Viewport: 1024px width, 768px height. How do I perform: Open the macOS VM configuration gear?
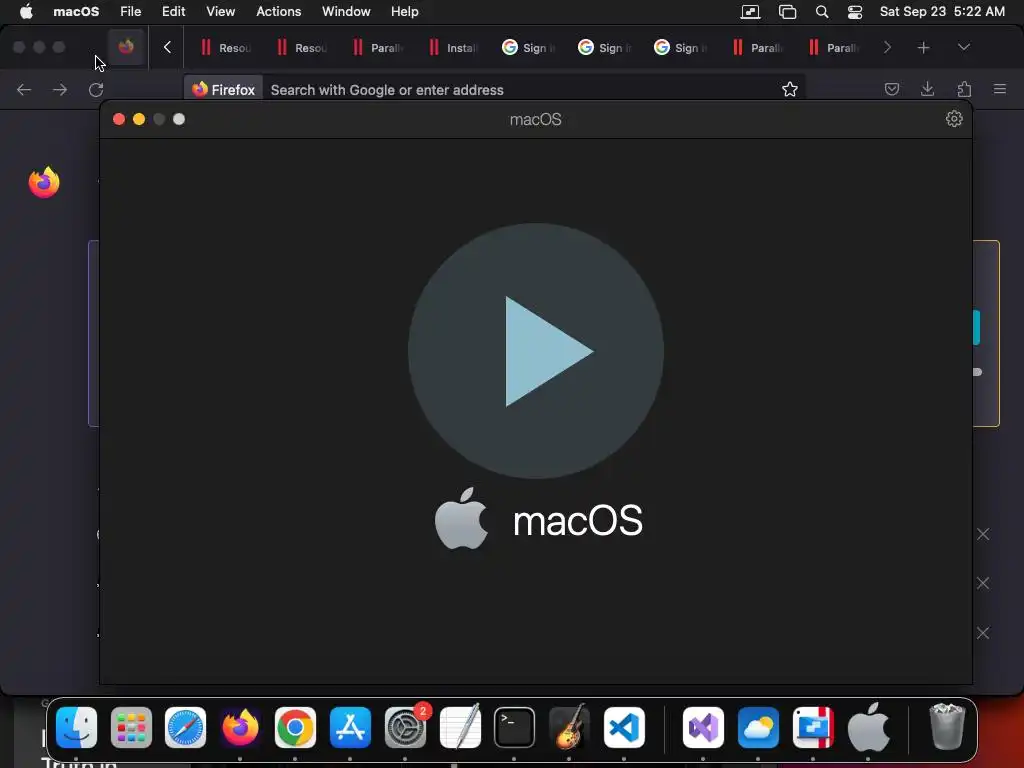(953, 119)
